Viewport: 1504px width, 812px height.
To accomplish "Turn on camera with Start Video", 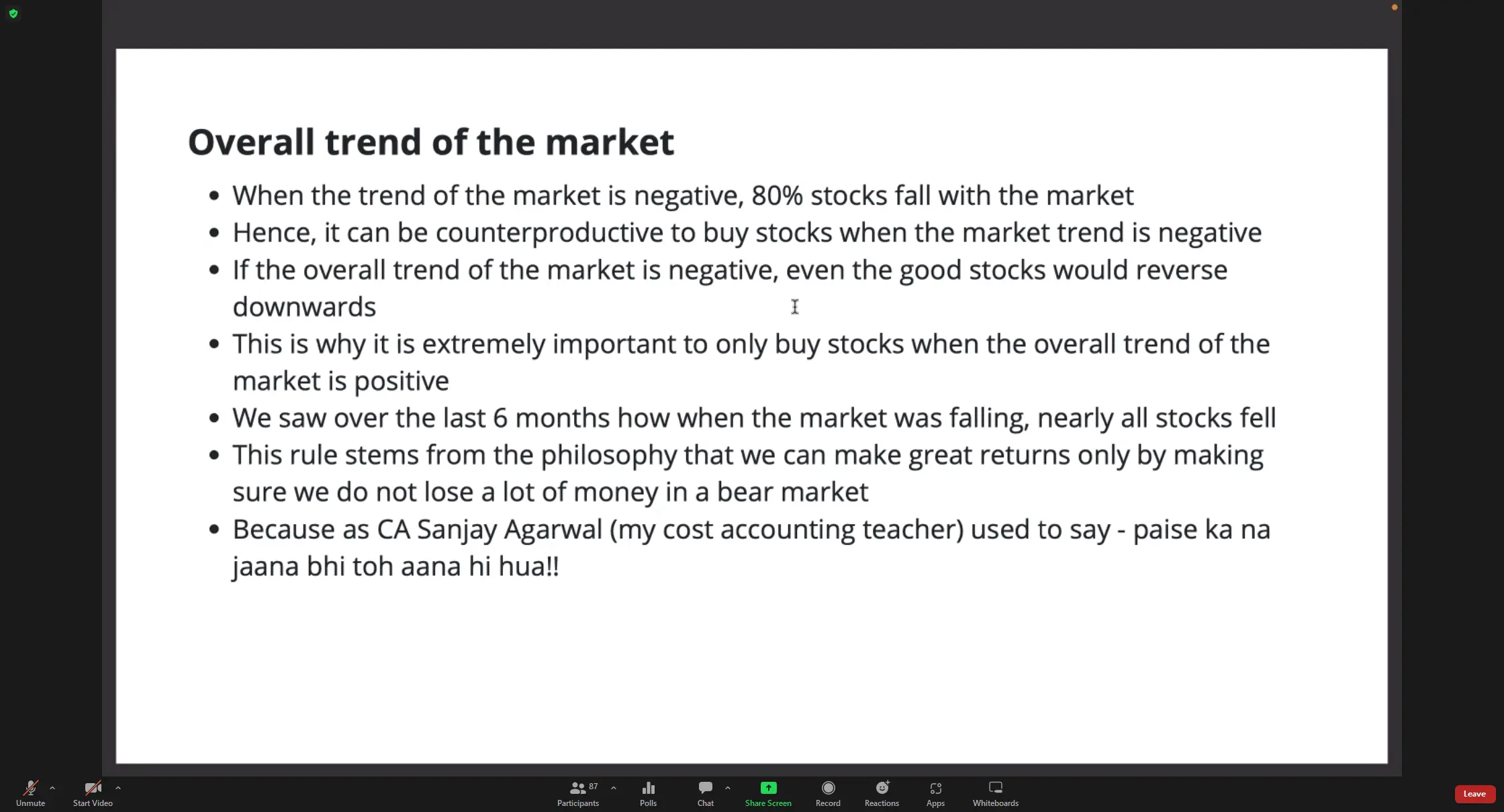I will 93,793.
